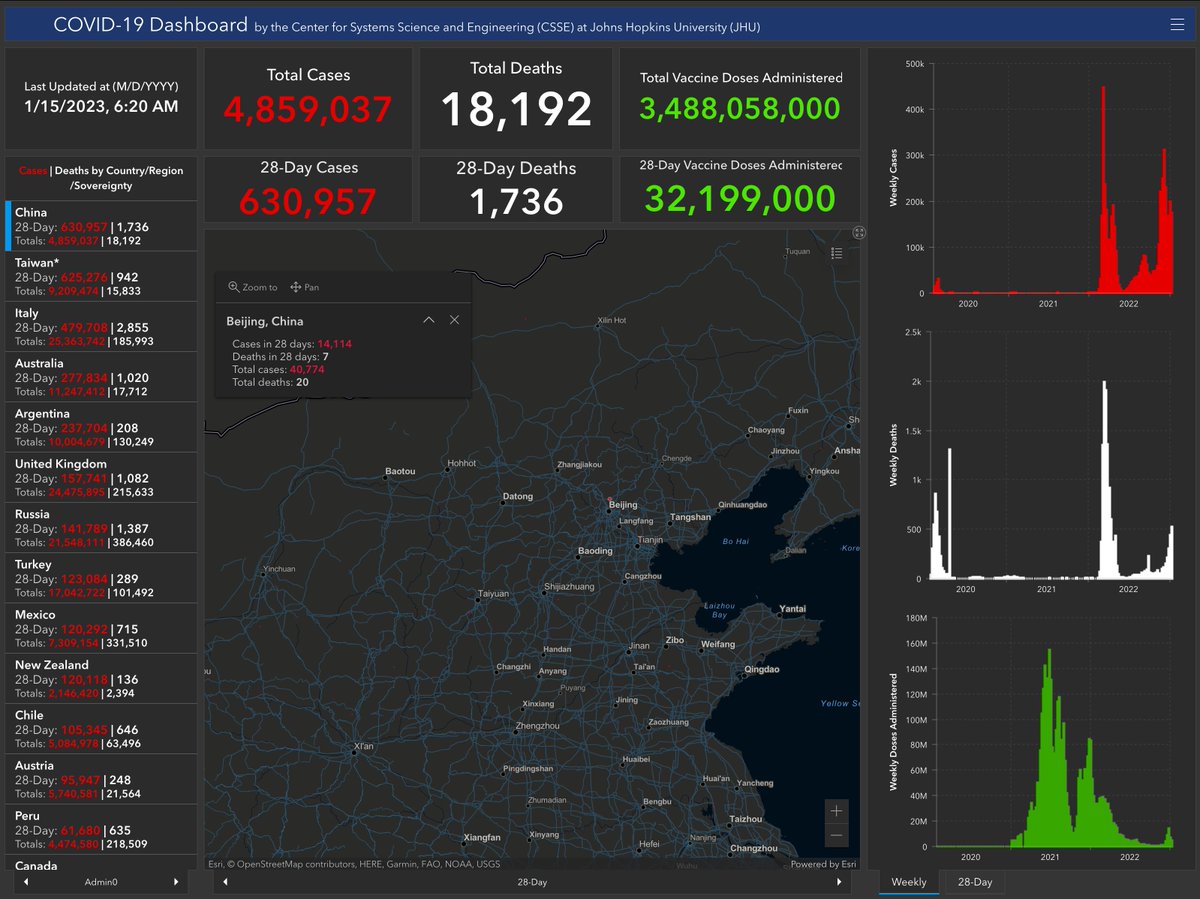Go to next Admin0 list view
The image size is (1200, 899).
[176, 882]
